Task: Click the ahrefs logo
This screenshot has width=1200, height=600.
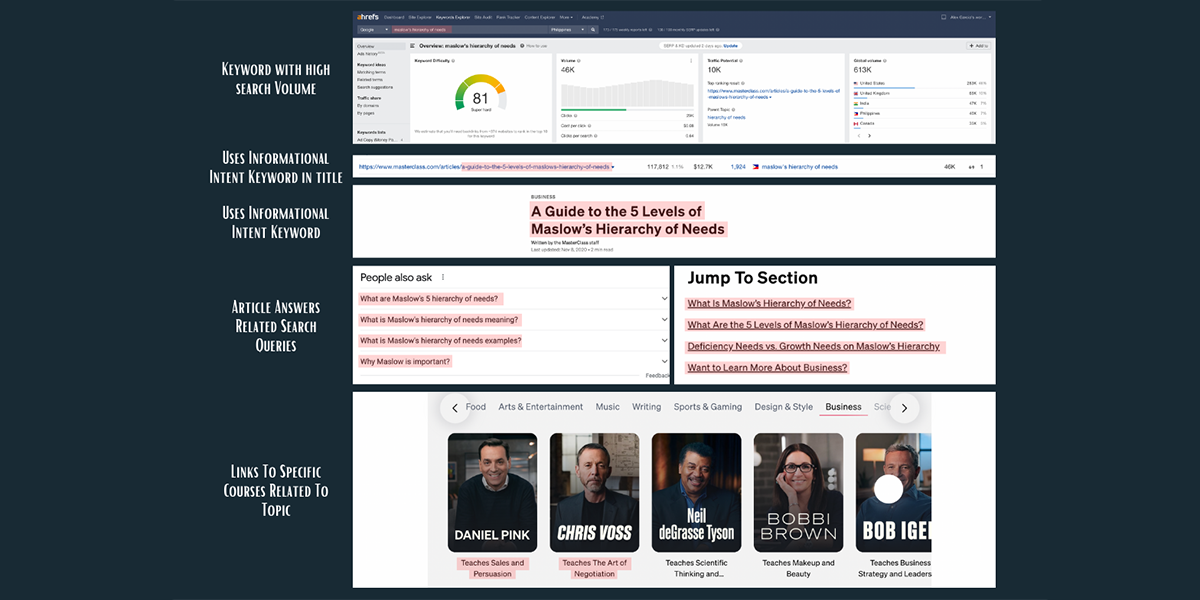Action: click(368, 17)
